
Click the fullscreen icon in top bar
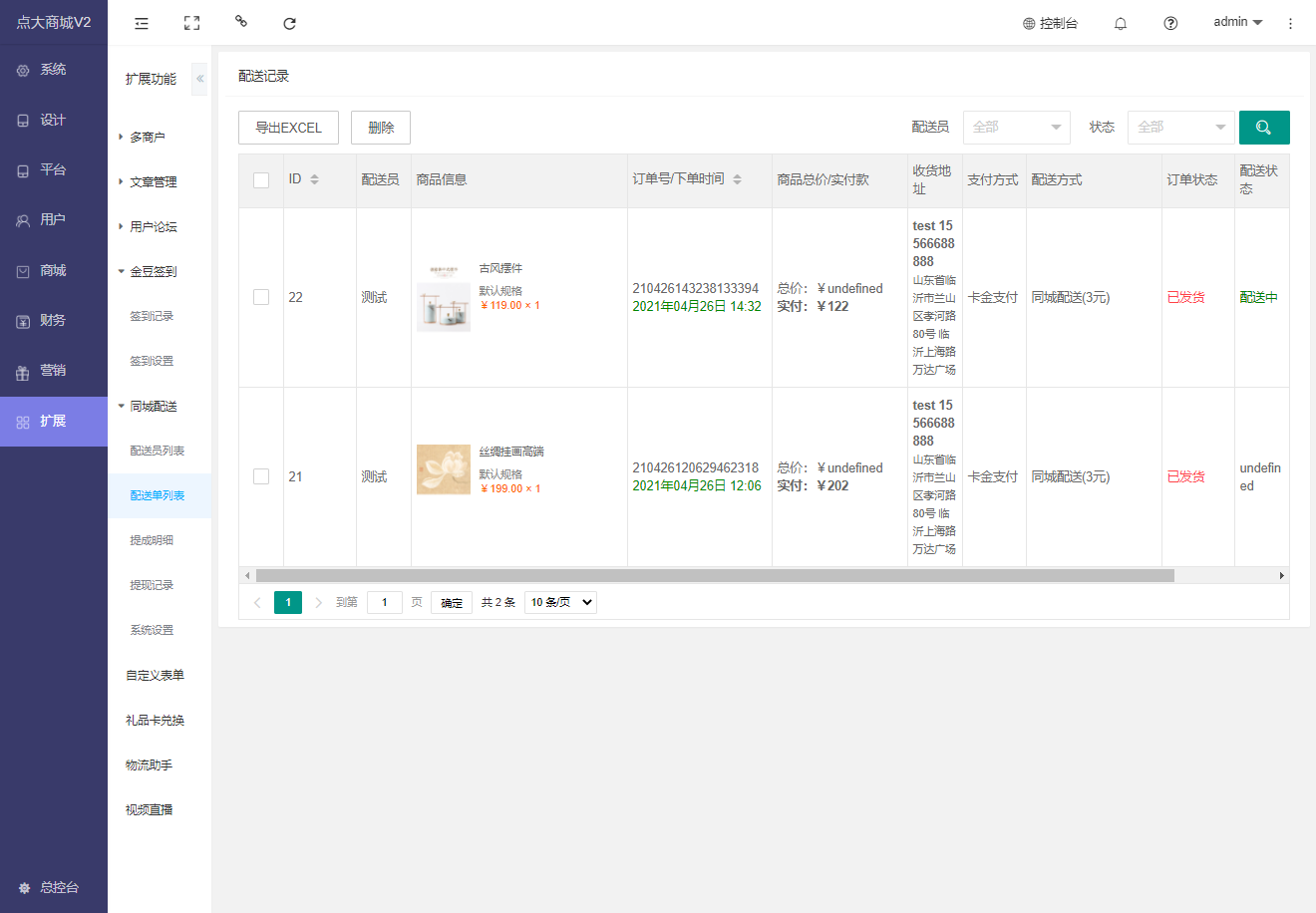[191, 23]
